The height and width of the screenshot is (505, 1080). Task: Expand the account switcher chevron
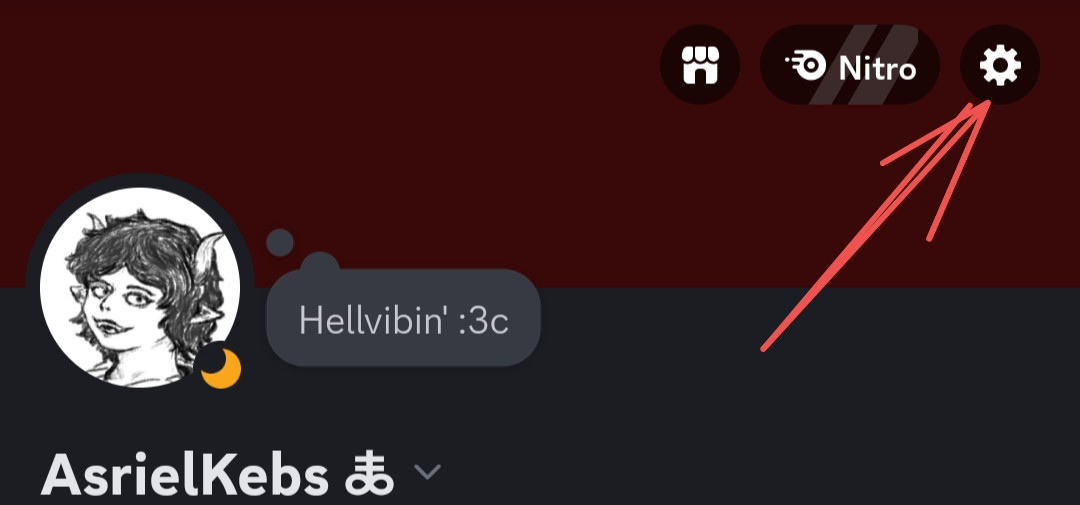click(x=427, y=473)
